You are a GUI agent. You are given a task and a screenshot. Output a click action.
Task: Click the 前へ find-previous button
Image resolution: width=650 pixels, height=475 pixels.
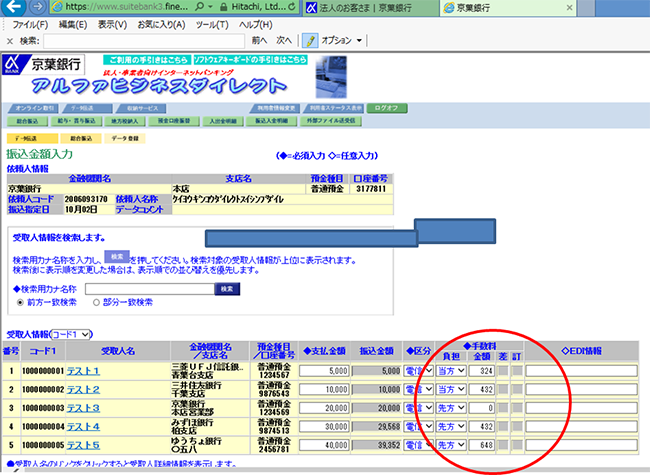tap(259, 40)
